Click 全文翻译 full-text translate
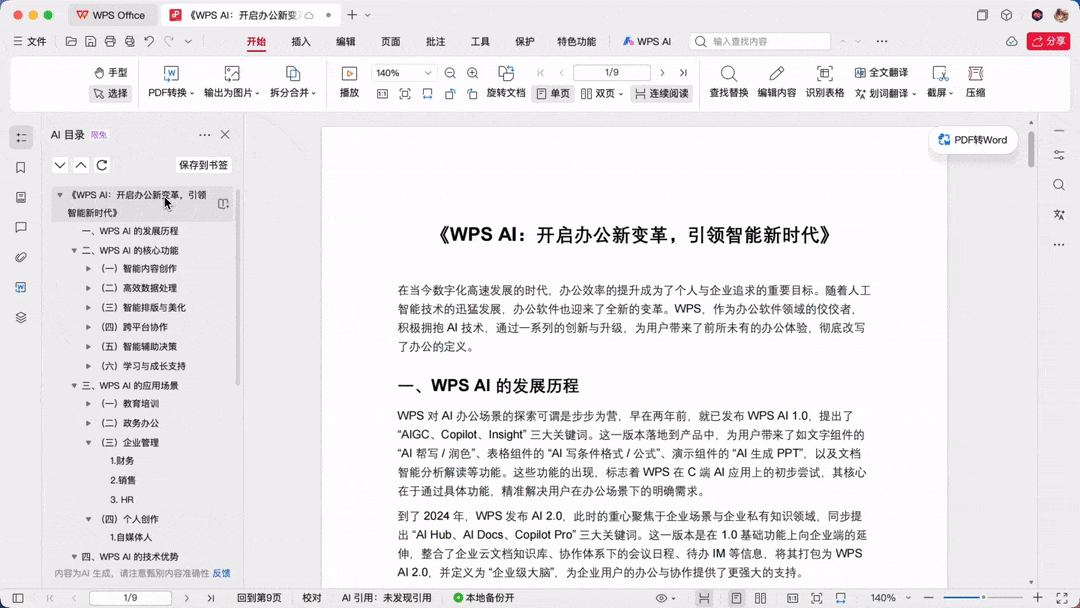This screenshot has width=1080, height=608. pyautogui.click(x=881, y=72)
